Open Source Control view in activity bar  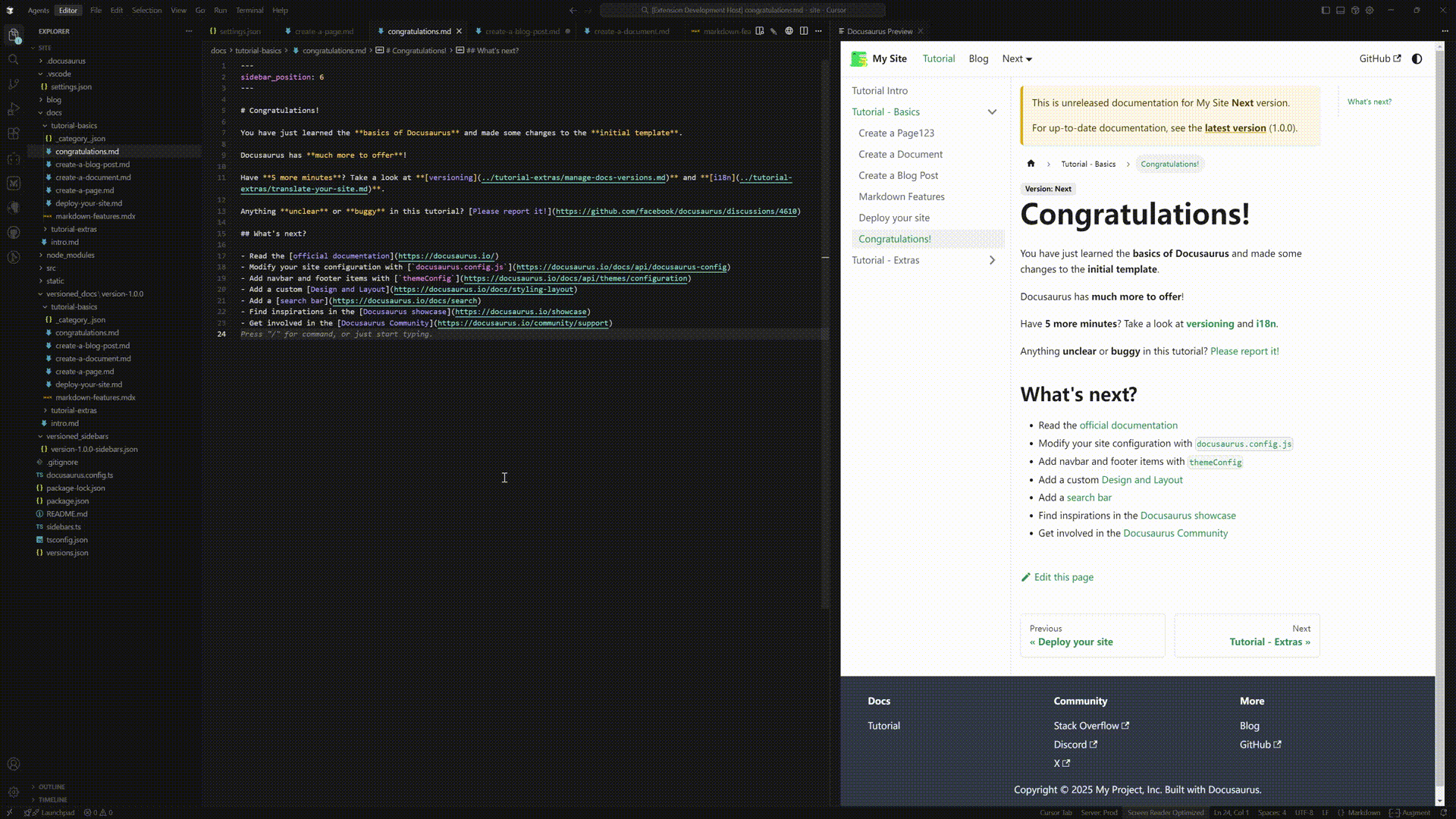point(13,84)
